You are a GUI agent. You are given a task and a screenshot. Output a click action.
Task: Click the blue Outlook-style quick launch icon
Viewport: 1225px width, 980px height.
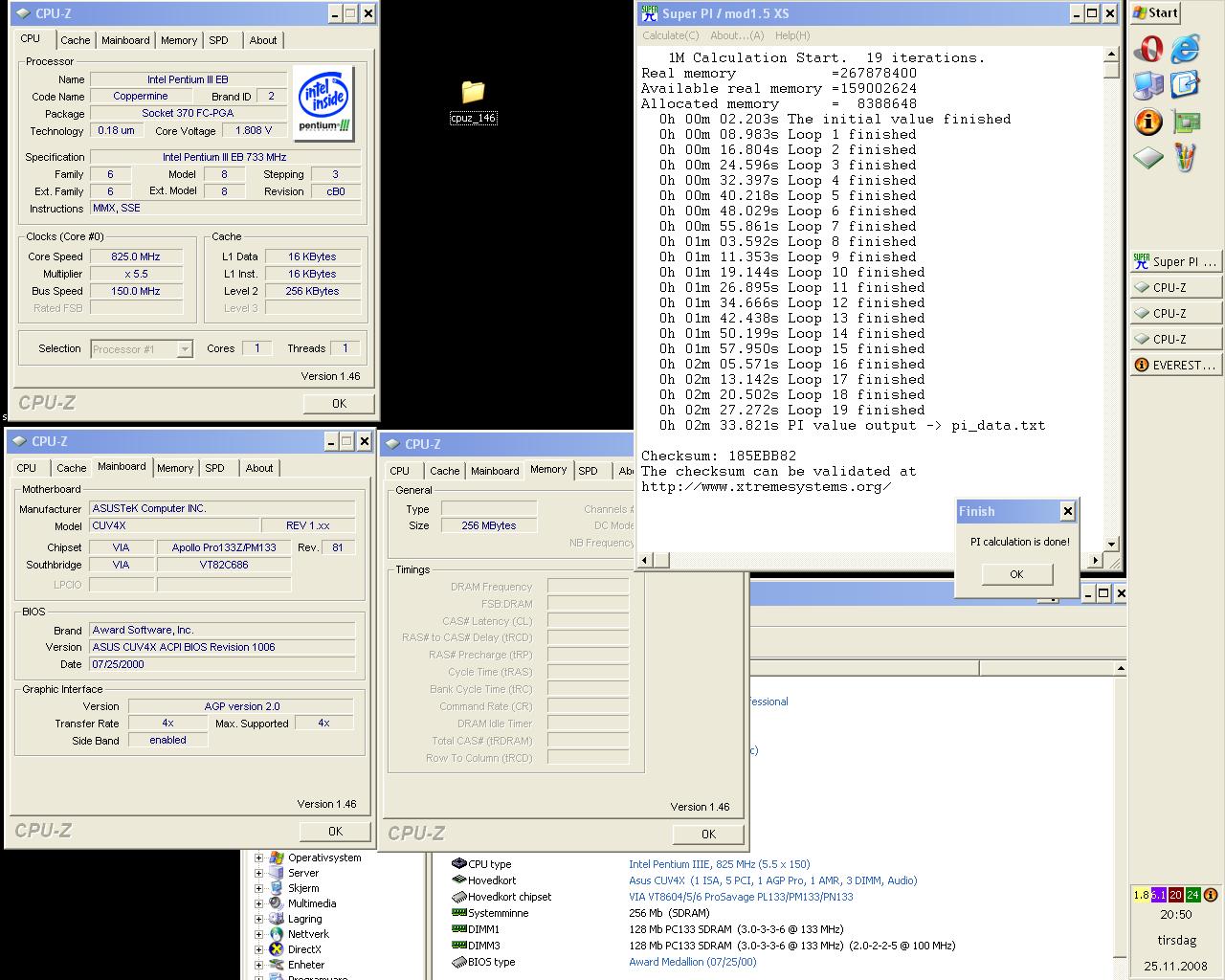1185,85
